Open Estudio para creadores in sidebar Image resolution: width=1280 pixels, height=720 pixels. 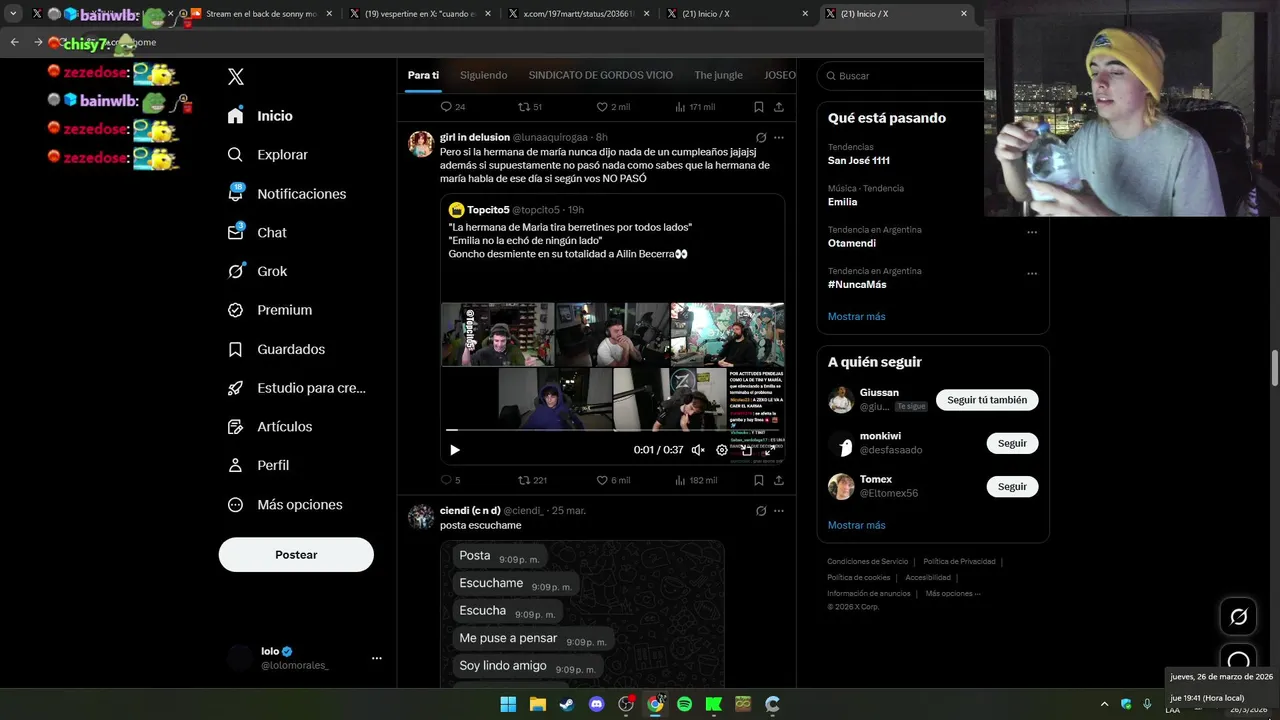pos(296,388)
